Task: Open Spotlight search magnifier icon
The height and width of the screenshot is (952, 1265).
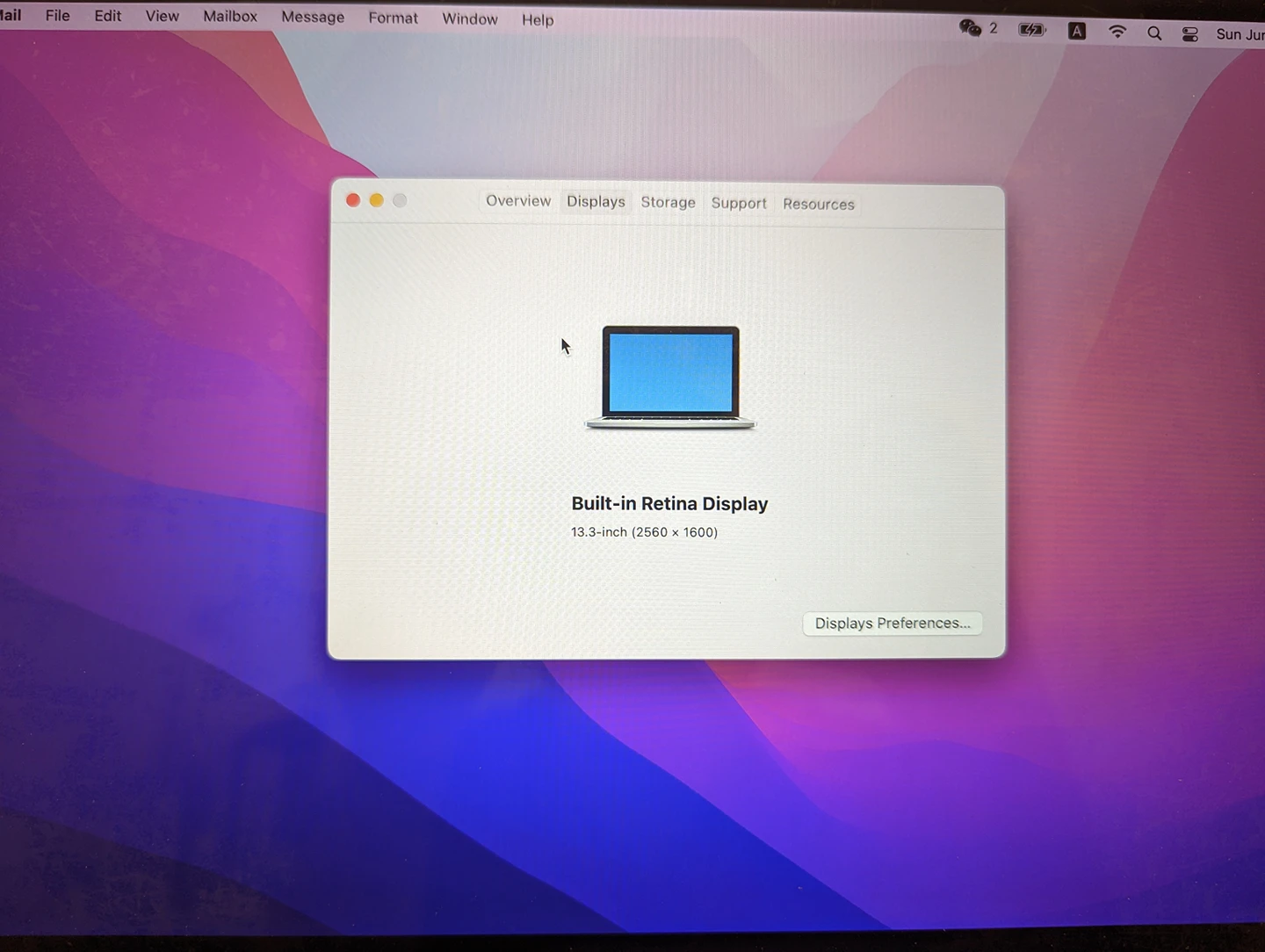Action: tap(1154, 33)
